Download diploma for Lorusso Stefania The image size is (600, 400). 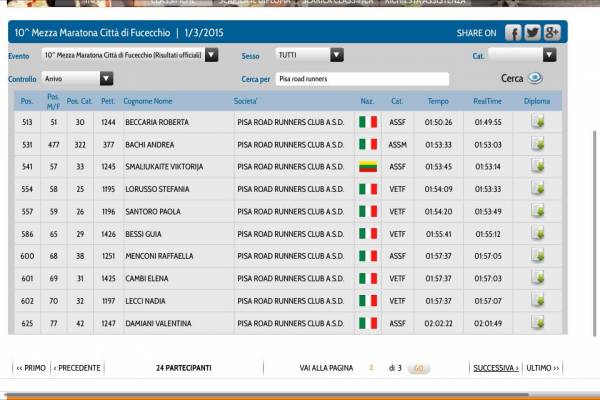[538, 189]
